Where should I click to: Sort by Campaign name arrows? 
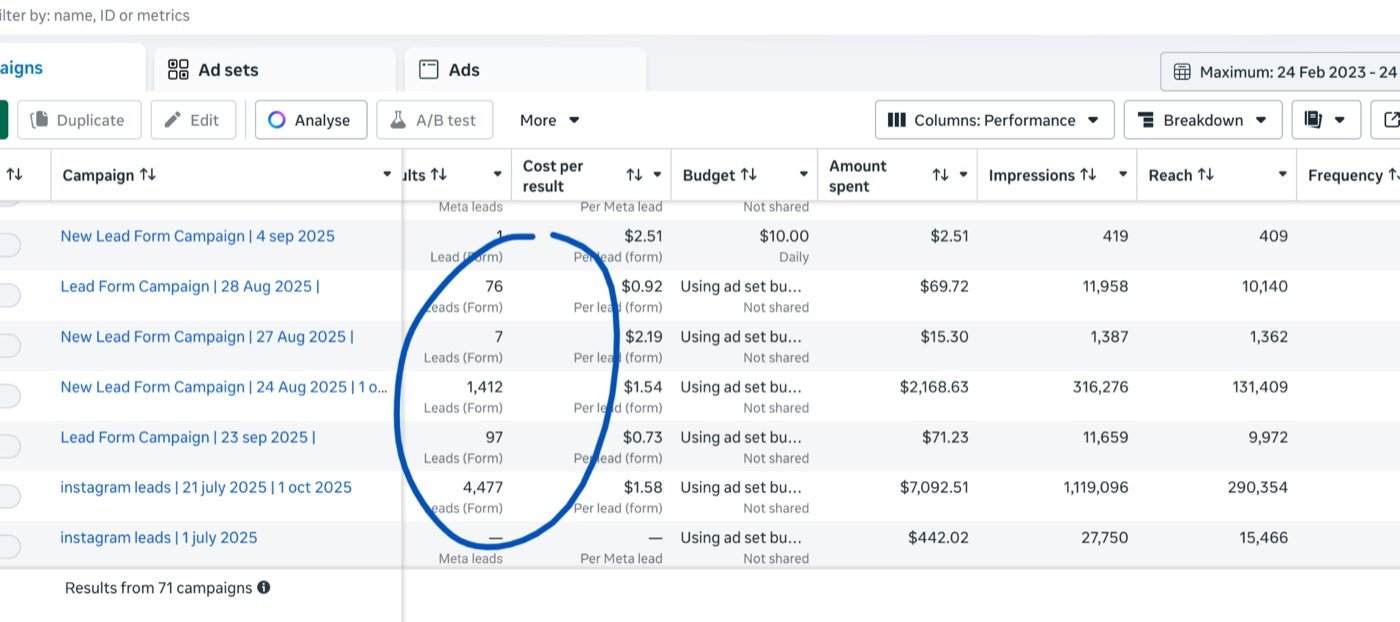click(148, 175)
